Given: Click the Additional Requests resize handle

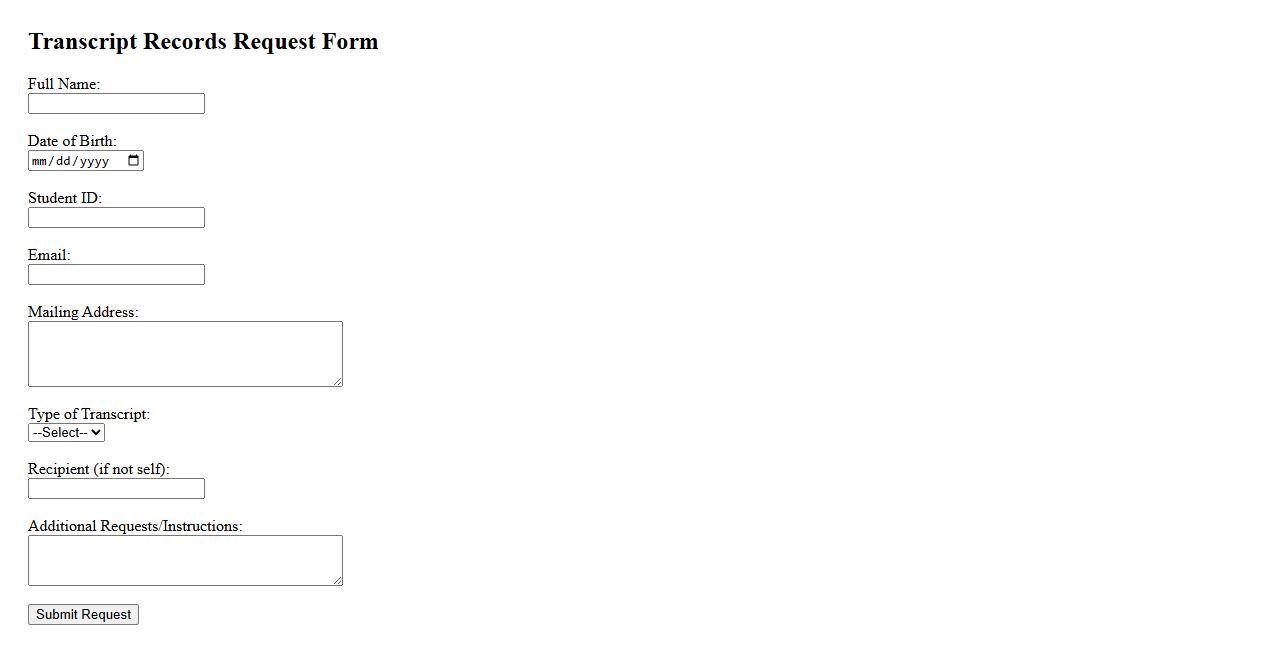Looking at the screenshot, I should (x=338, y=580).
